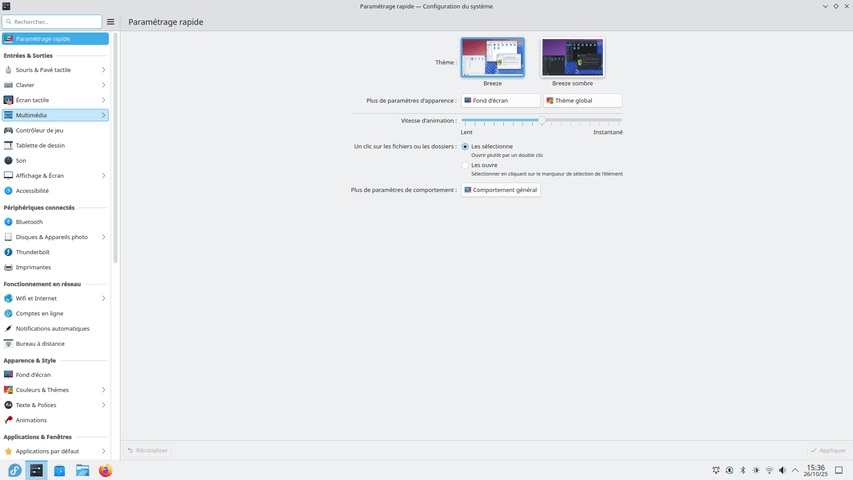Image resolution: width=853 pixels, height=480 pixels.
Task: Click the sidebar vertical scrollbar
Action: pyautogui.click(x=115, y=148)
